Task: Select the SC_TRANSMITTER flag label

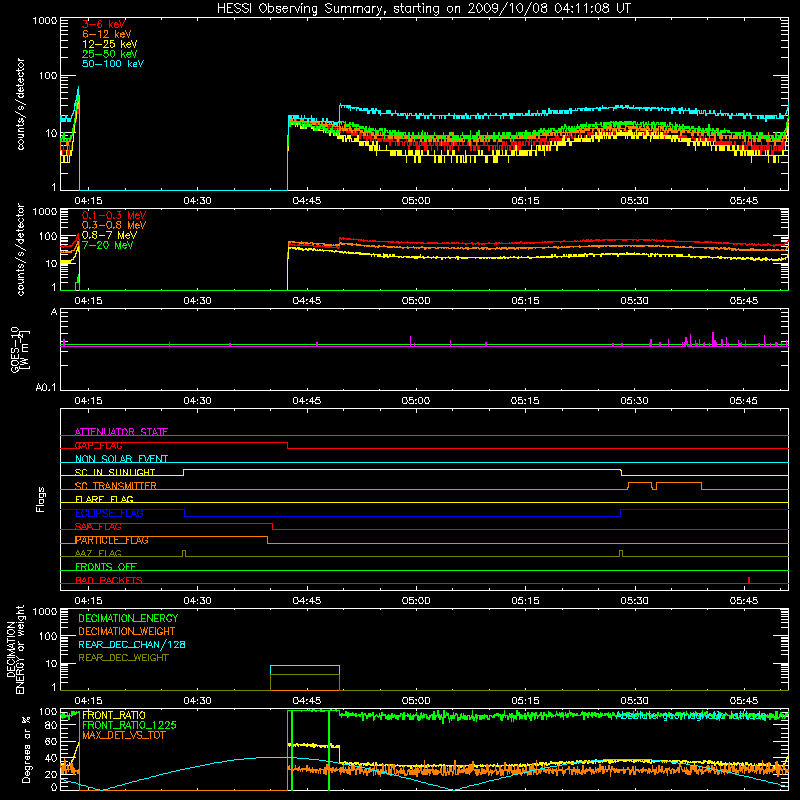Action: tap(116, 486)
